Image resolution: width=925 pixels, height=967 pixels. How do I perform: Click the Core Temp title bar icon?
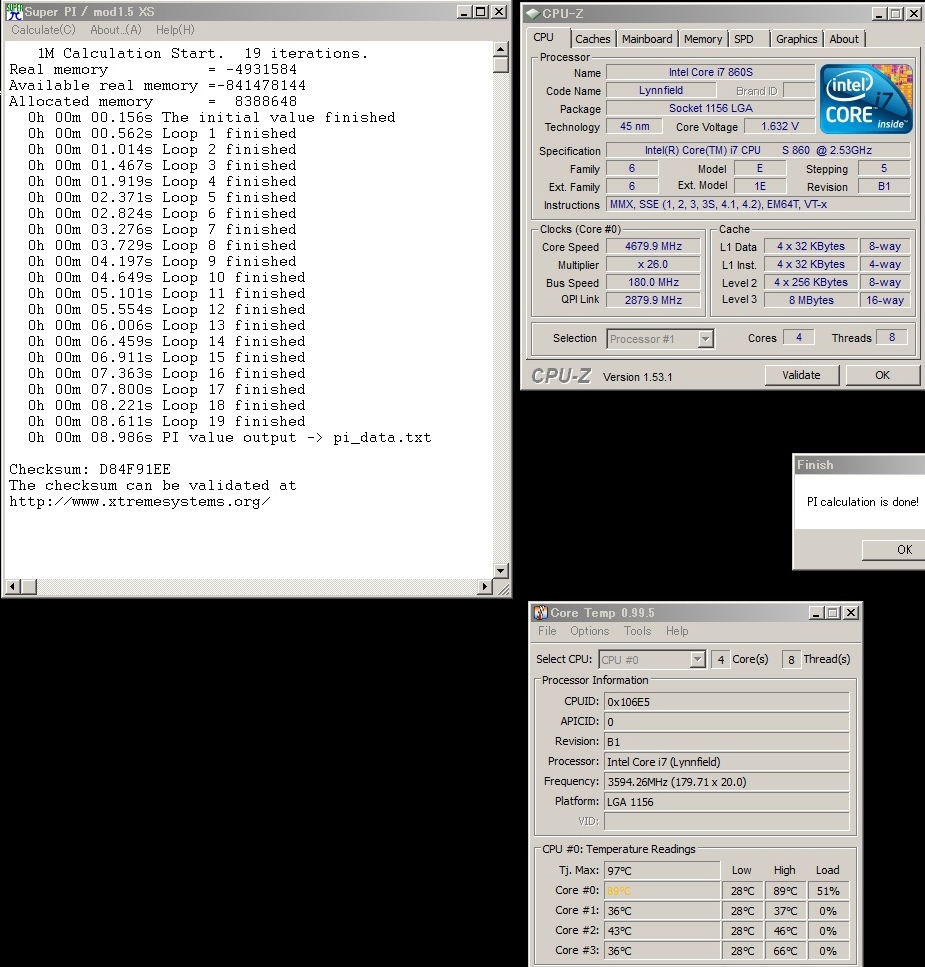[541, 612]
